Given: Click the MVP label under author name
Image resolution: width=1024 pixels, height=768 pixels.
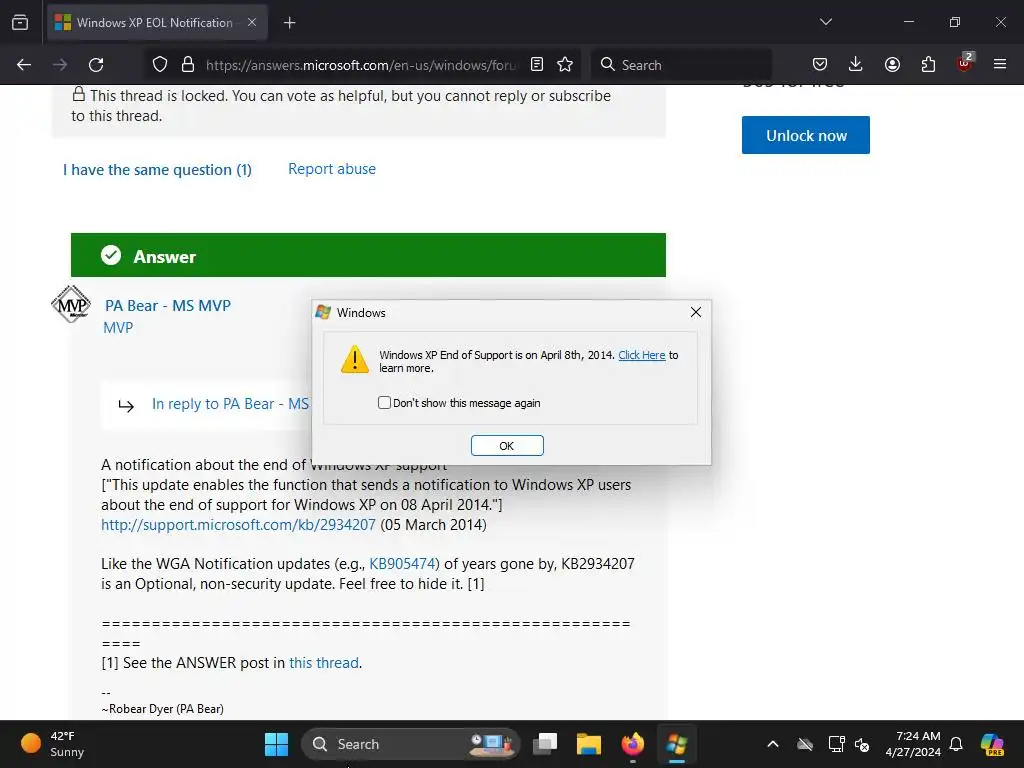Looking at the screenshot, I should pyautogui.click(x=118, y=328).
